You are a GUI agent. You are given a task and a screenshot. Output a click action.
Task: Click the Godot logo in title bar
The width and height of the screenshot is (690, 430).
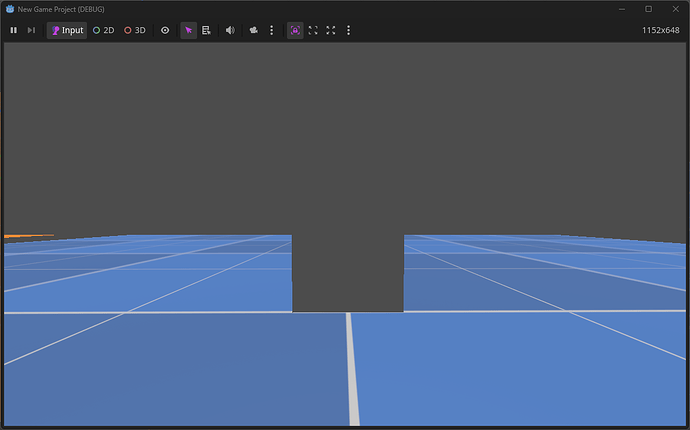[x=10, y=9]
